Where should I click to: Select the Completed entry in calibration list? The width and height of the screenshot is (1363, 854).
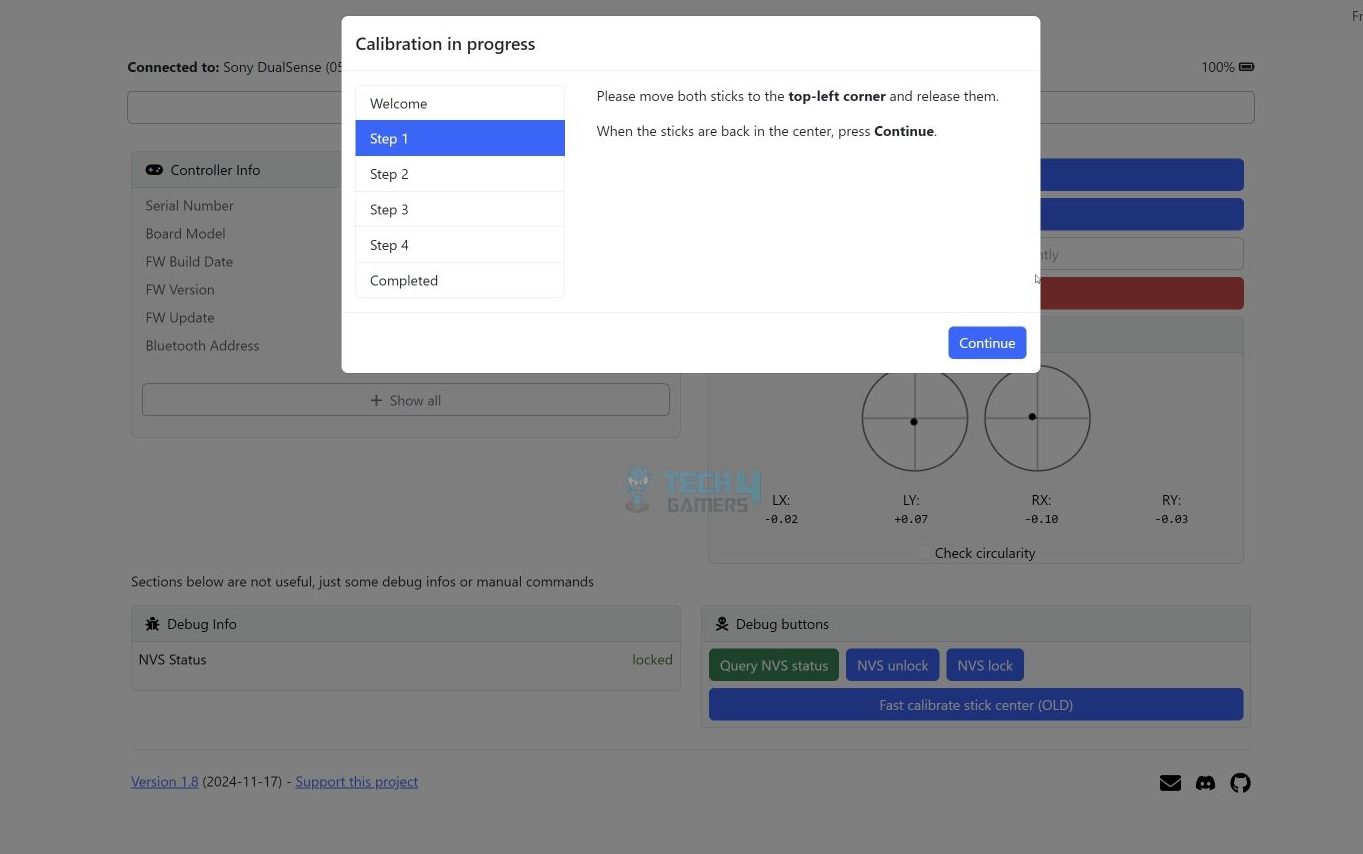460,280
